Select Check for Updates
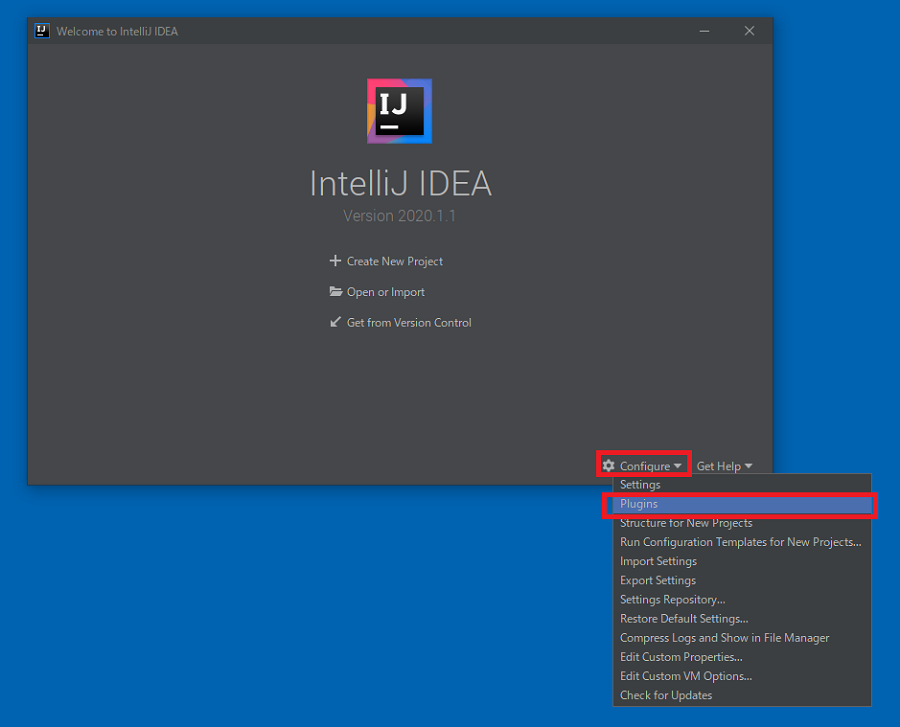The height and width of the screenshot is (727, 900). point(742,695)
